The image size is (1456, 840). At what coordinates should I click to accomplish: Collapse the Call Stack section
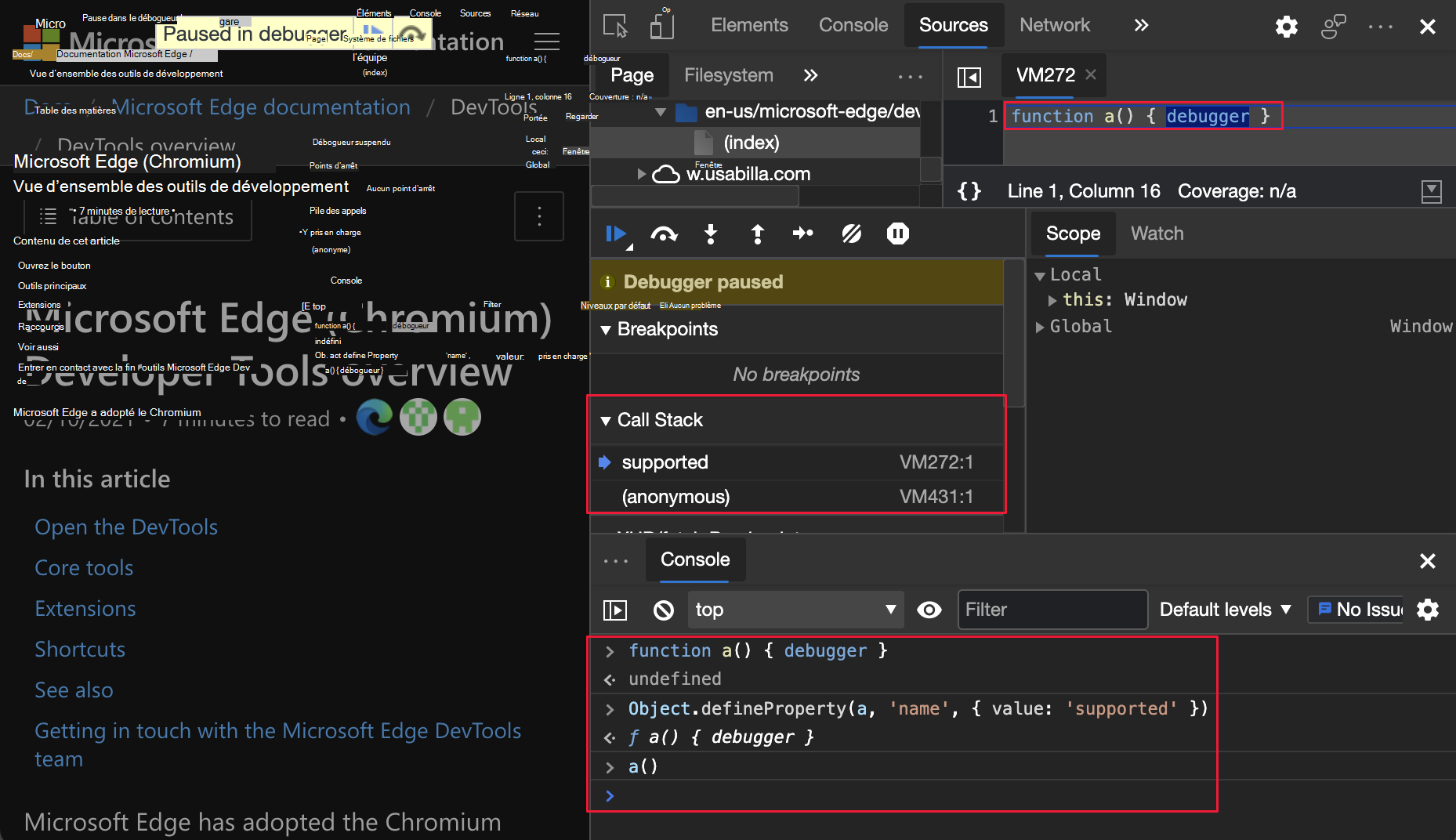(x=606, y=421)
